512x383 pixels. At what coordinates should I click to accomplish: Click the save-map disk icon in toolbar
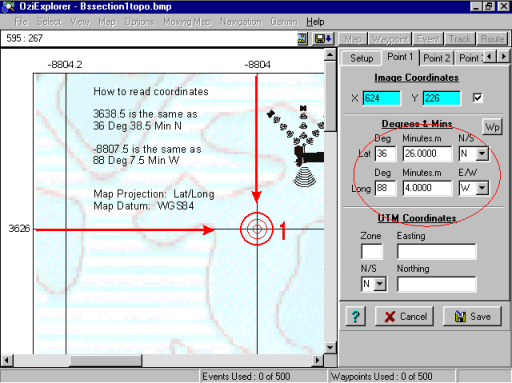click(x=323, y=39)
